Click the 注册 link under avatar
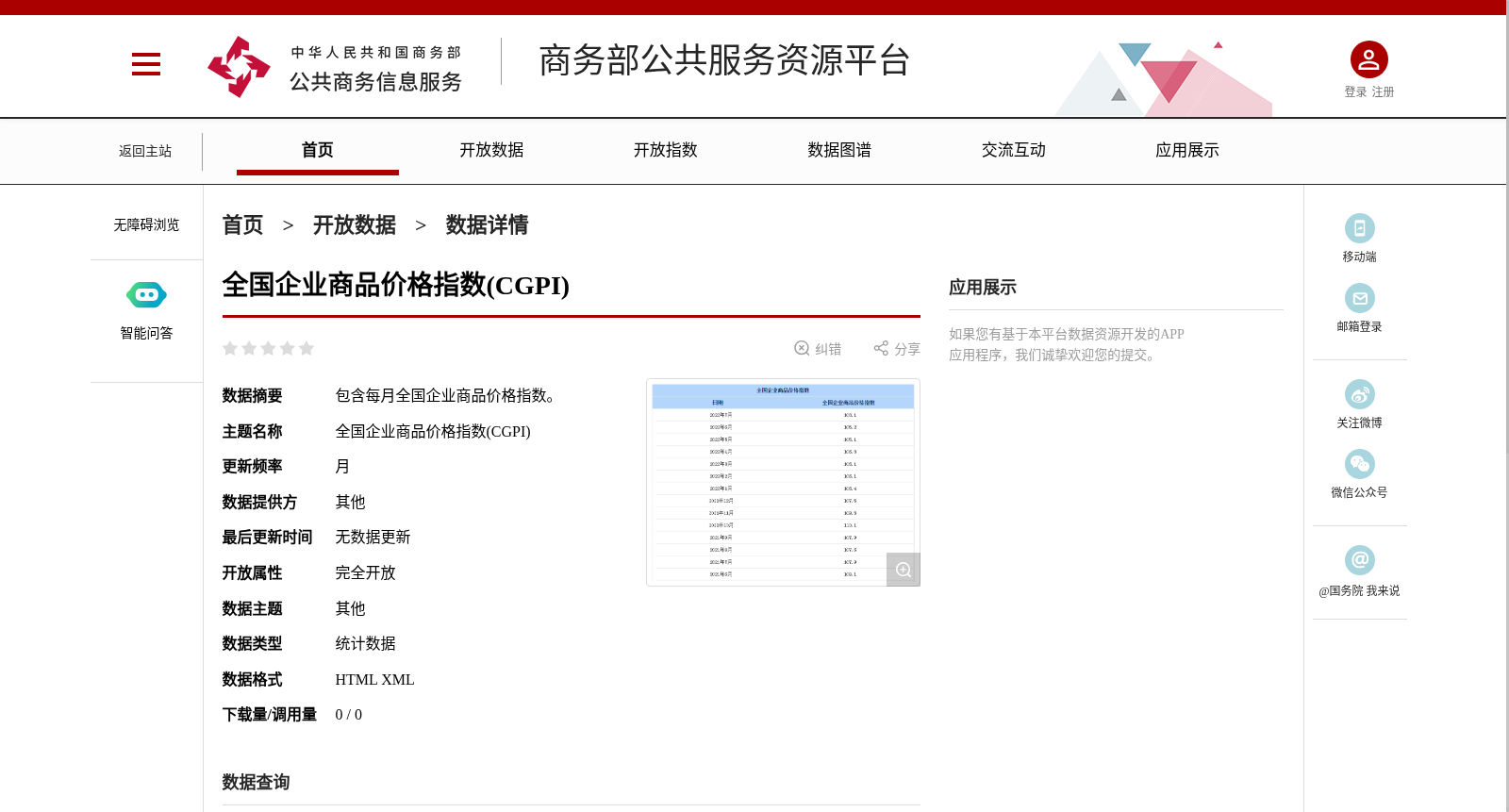The height and width of the screenshot is (812, 1509). coord(1383,91)
